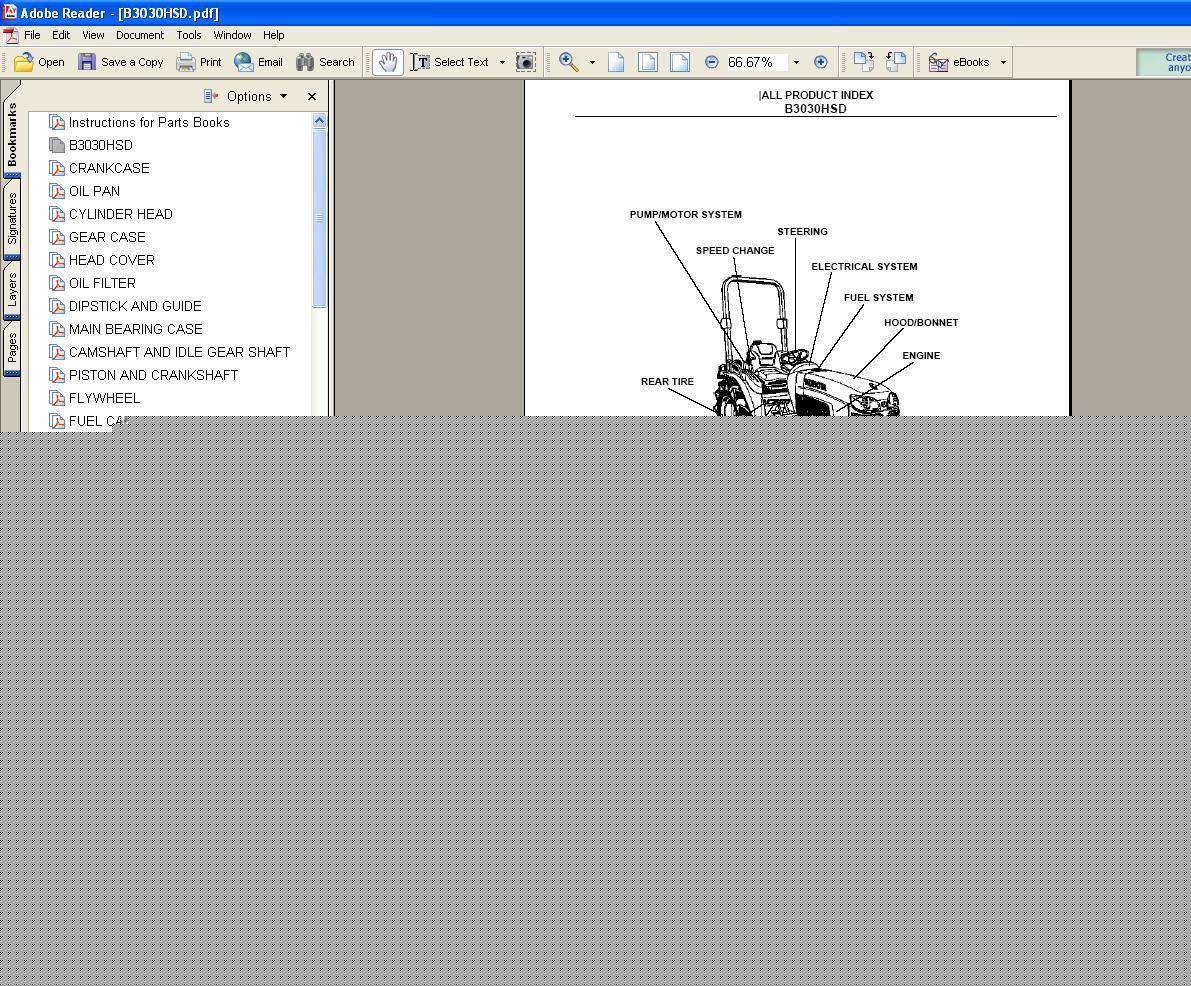Click the Rotate Clockwise icon

pos(864,62)
